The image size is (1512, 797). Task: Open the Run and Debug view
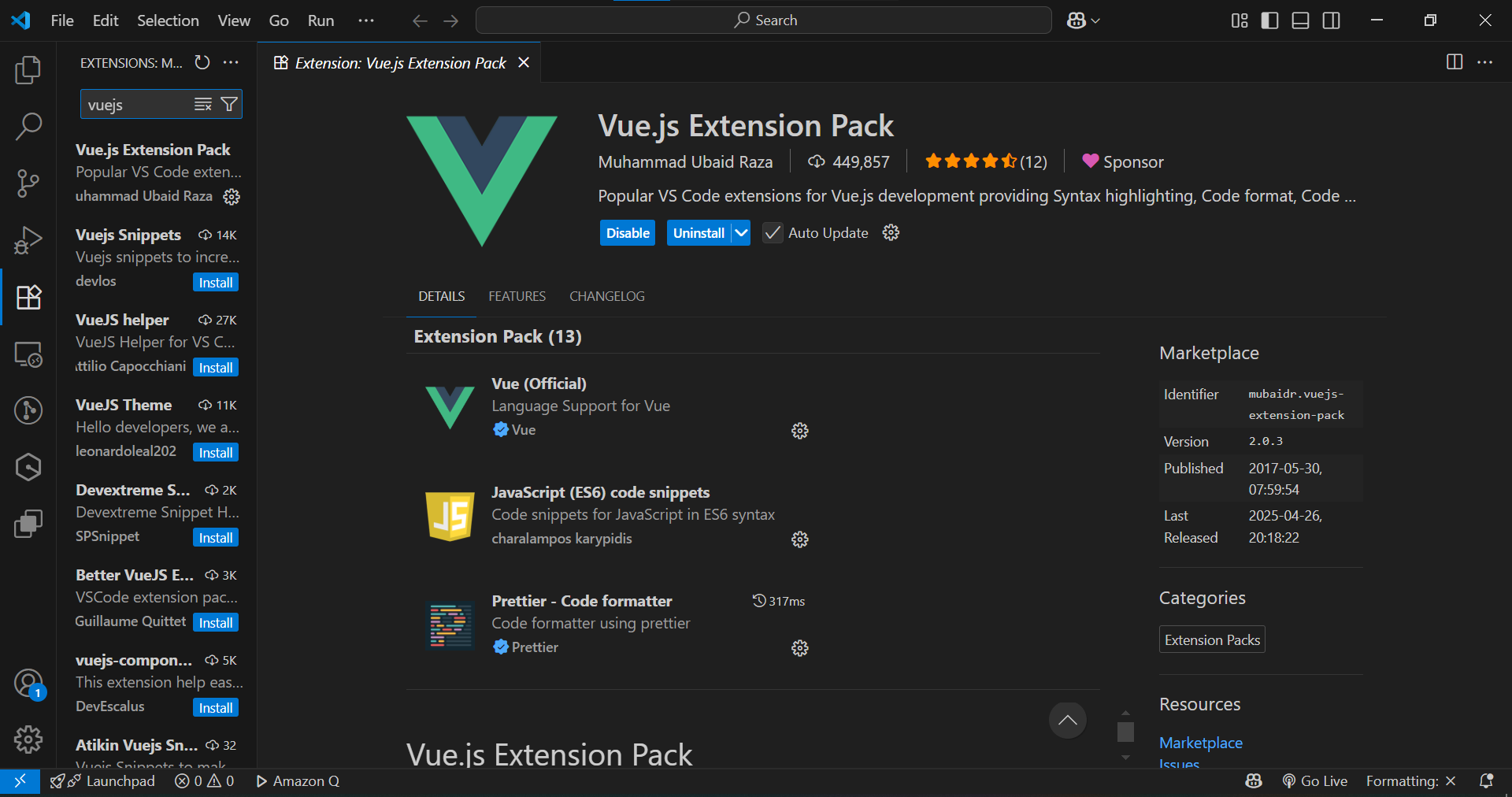coord(28,240)
